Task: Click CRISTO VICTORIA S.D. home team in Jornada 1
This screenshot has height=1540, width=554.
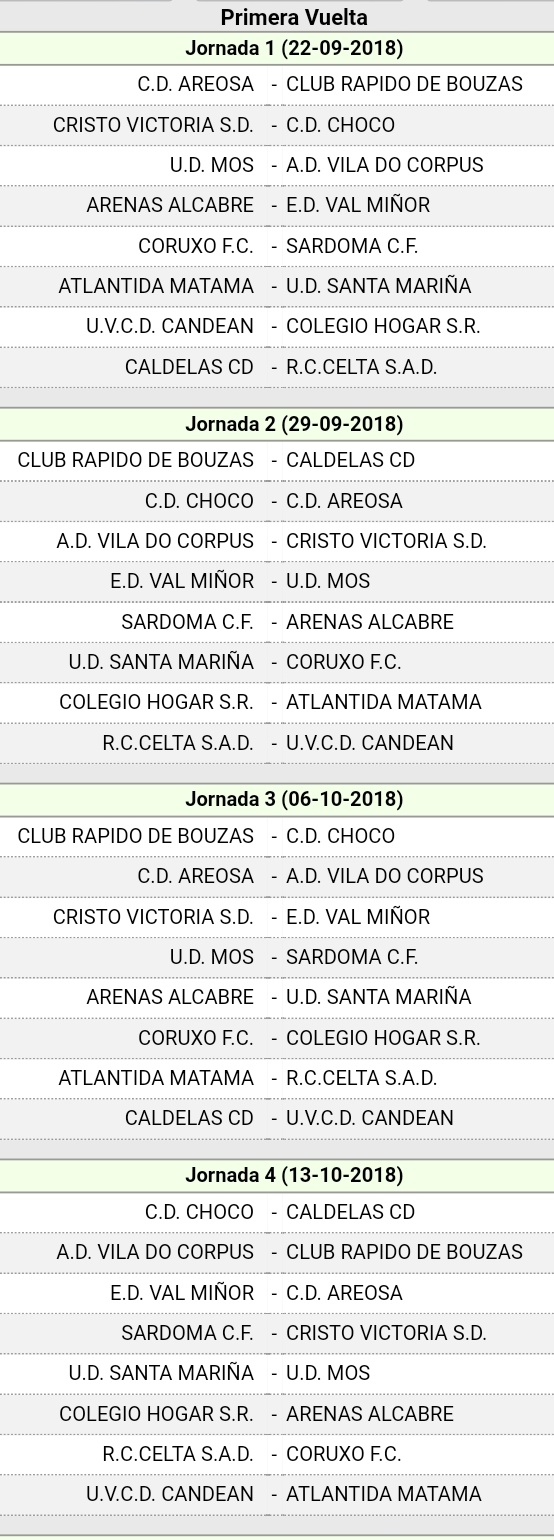Action: point(153,125)
